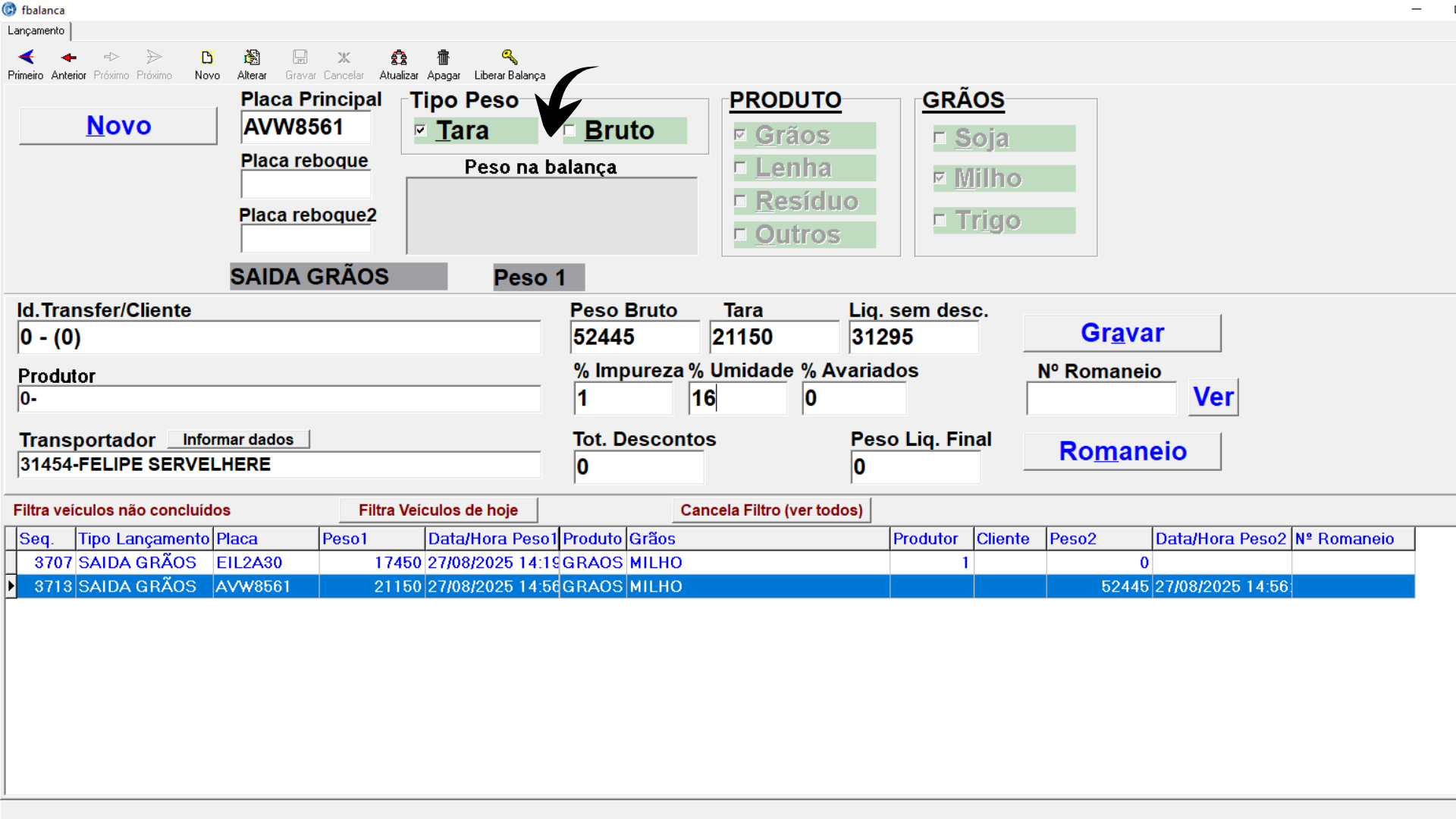Image resolution: width=1456 pixels, height=819 pixels.
Task: Click the disabled Gravar floppy icon
Action: click(300, 58)
